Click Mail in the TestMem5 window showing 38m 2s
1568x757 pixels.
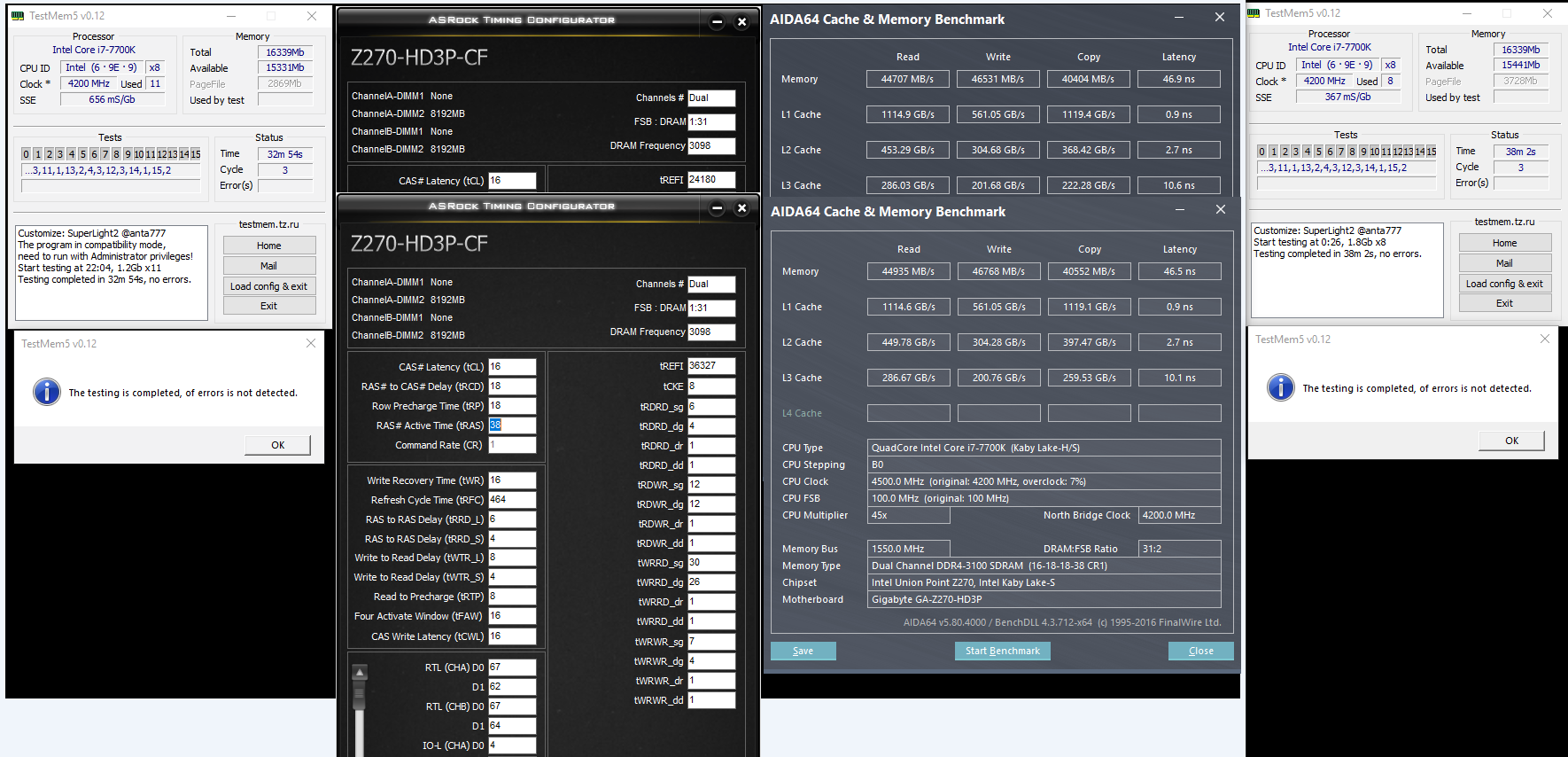(x=1505, y=263)
